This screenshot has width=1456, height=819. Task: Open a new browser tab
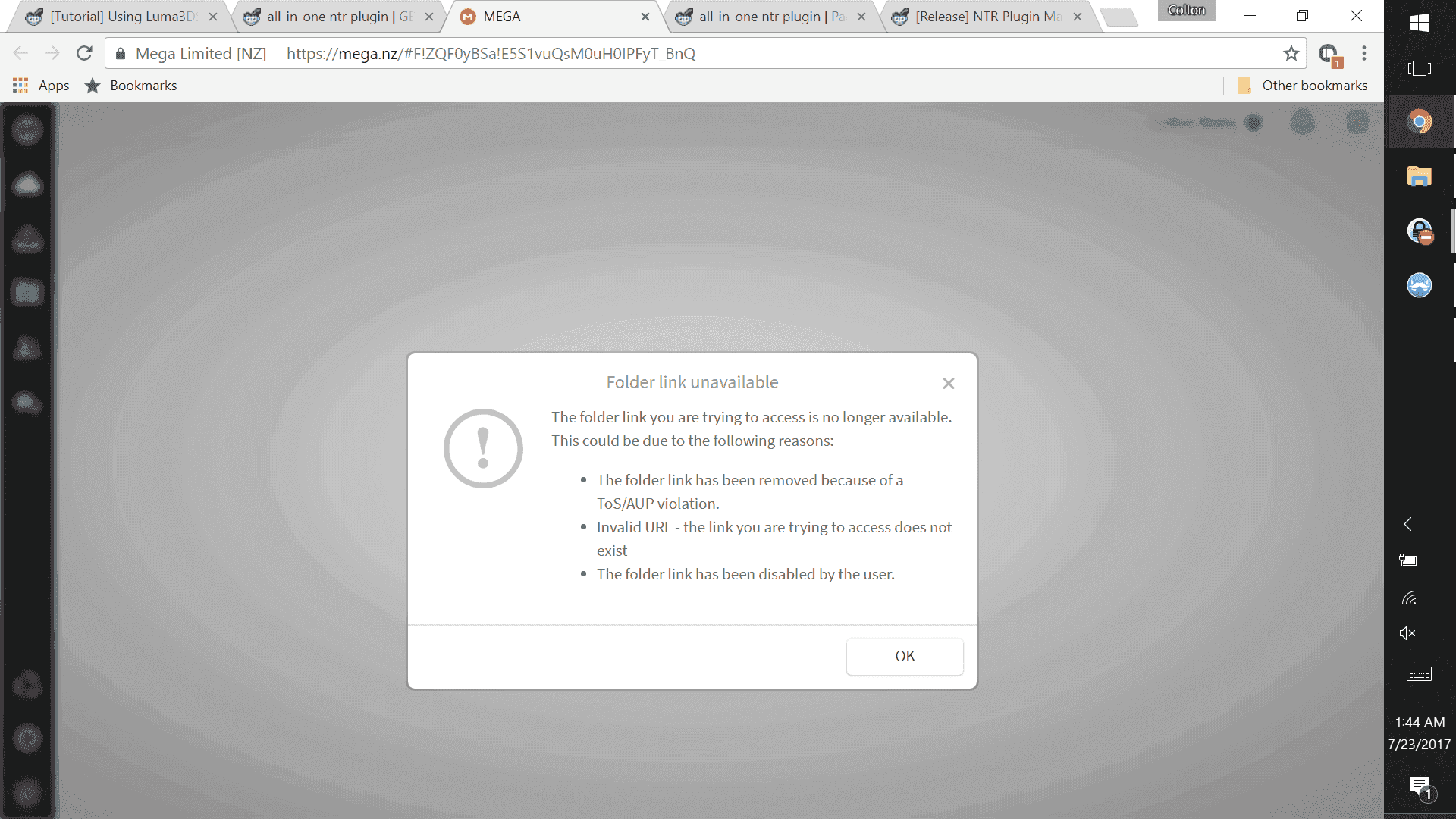coord(1119,17)
